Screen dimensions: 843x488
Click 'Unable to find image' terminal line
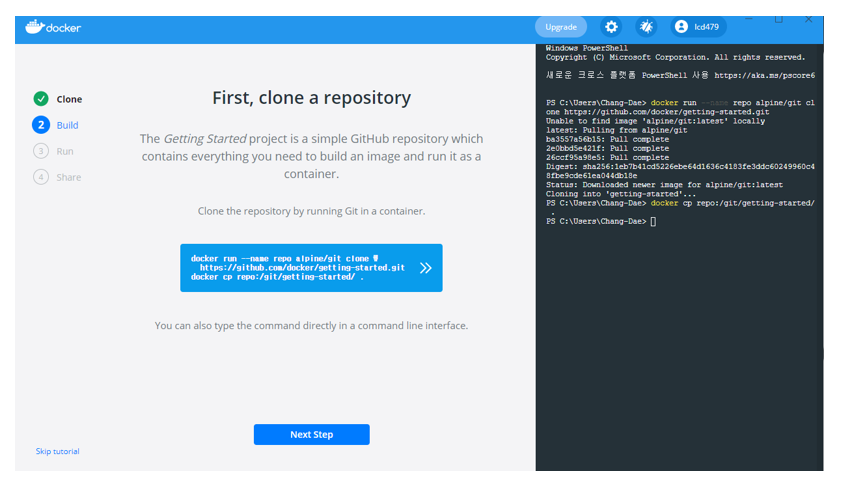655,121
